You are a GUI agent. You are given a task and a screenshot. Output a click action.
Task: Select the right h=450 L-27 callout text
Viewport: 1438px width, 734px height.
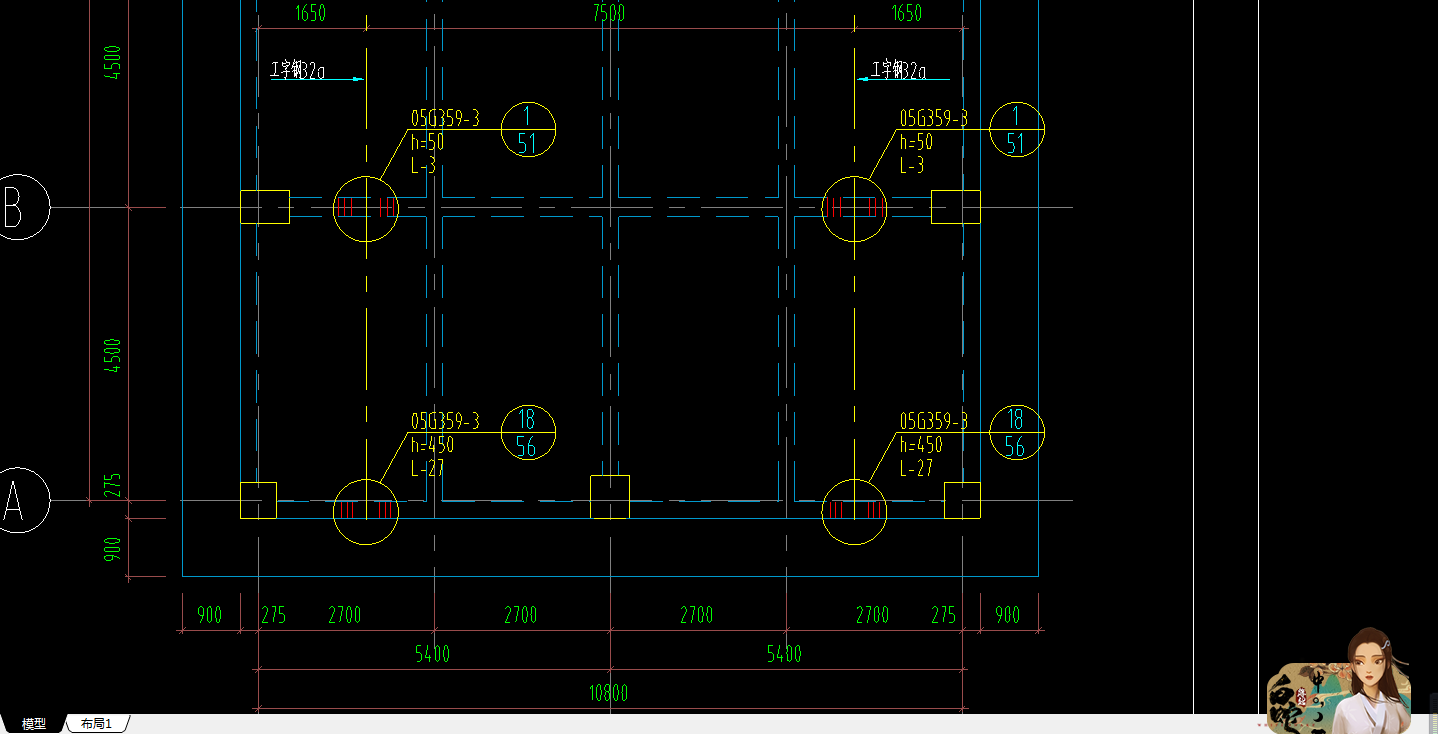[x=921, y=456]
